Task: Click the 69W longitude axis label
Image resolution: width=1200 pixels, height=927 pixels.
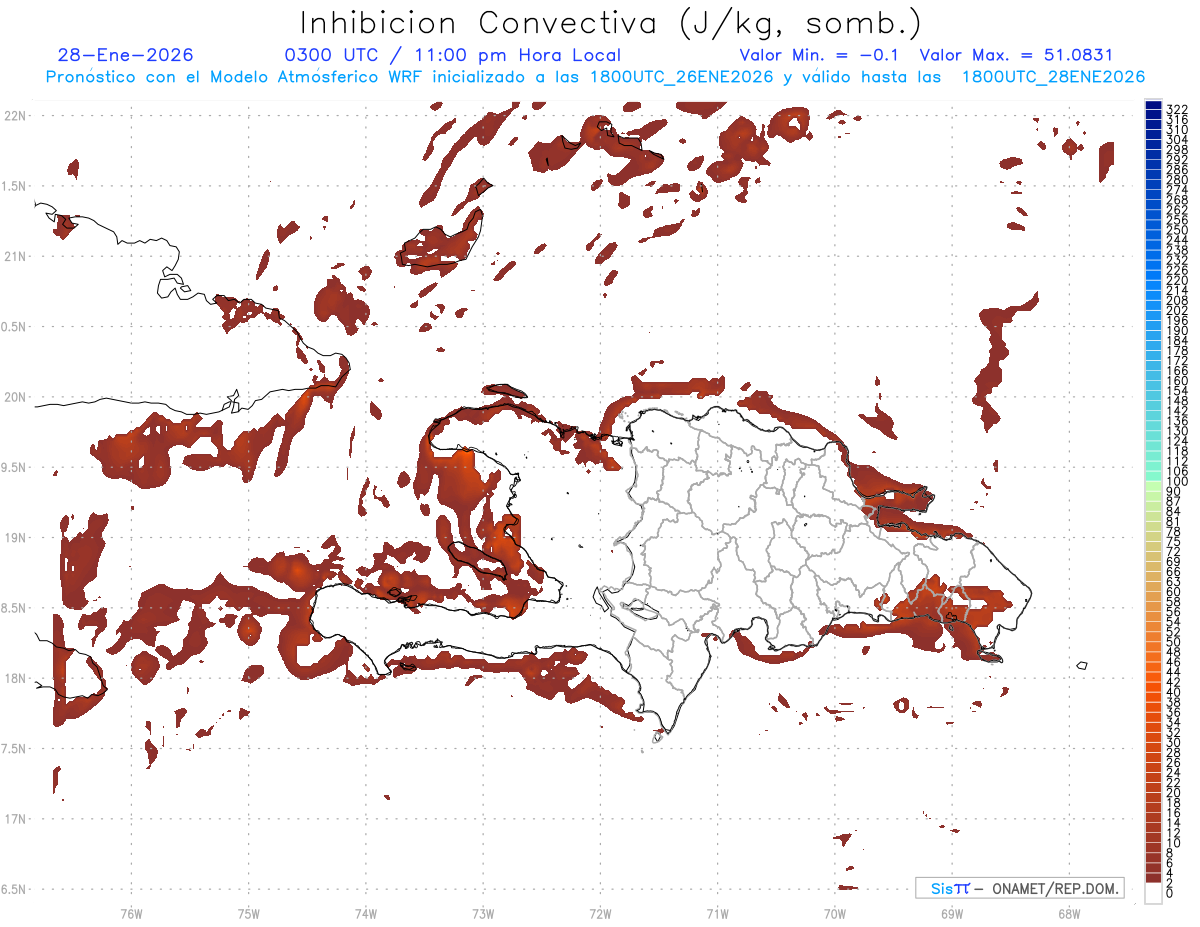Action: (951, 912)
